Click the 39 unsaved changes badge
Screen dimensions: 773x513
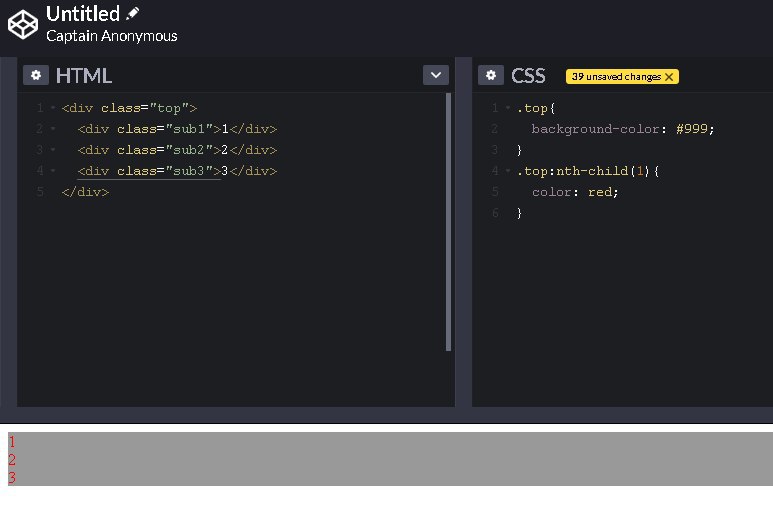point(622,77)
